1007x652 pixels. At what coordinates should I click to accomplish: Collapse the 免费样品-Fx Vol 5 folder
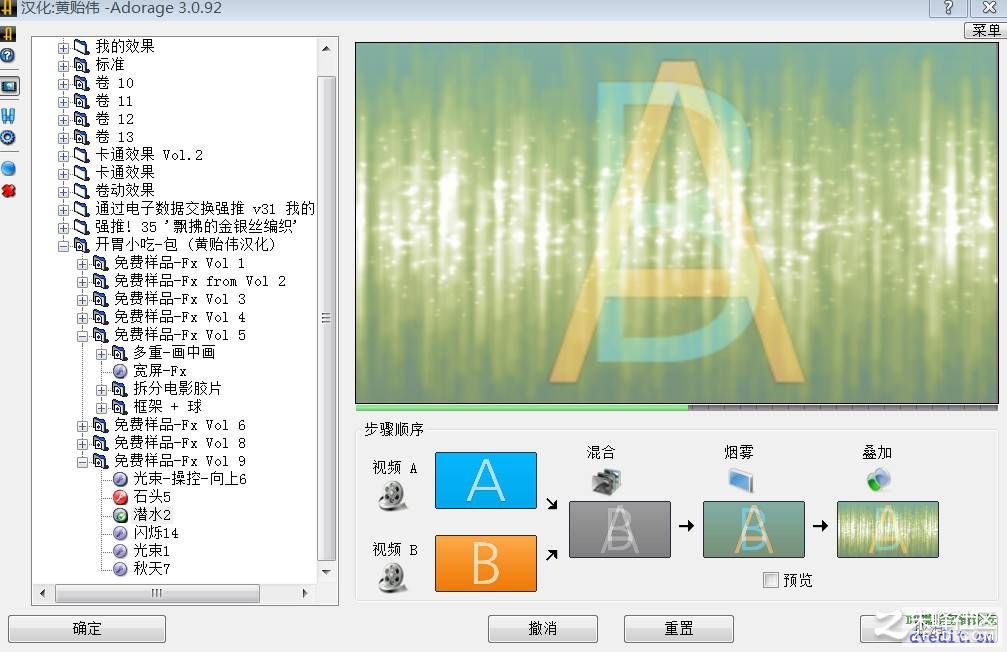click(82, 335)
